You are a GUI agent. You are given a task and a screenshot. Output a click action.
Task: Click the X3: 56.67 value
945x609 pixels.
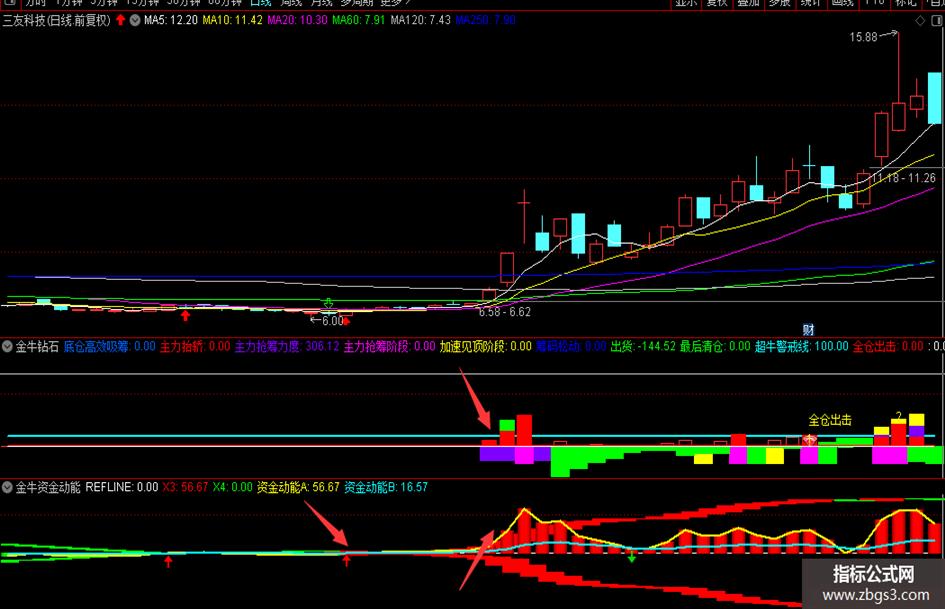pos(185,487)
